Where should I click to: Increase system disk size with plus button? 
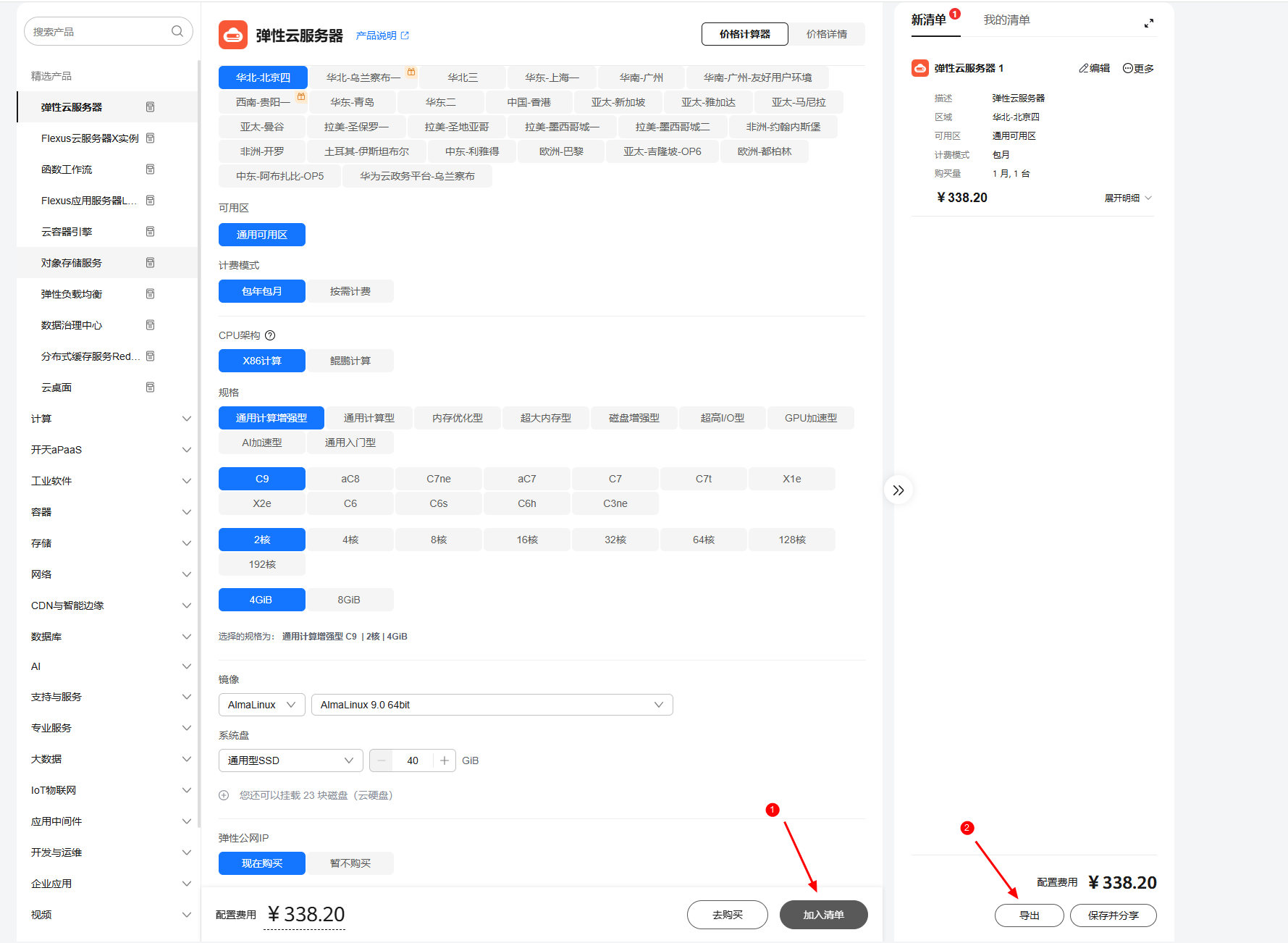445,760
